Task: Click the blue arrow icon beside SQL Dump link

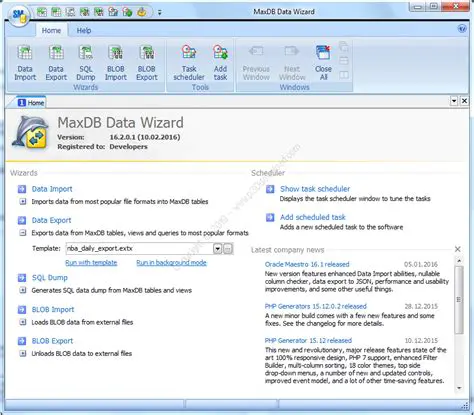Action: coord(22,278)
